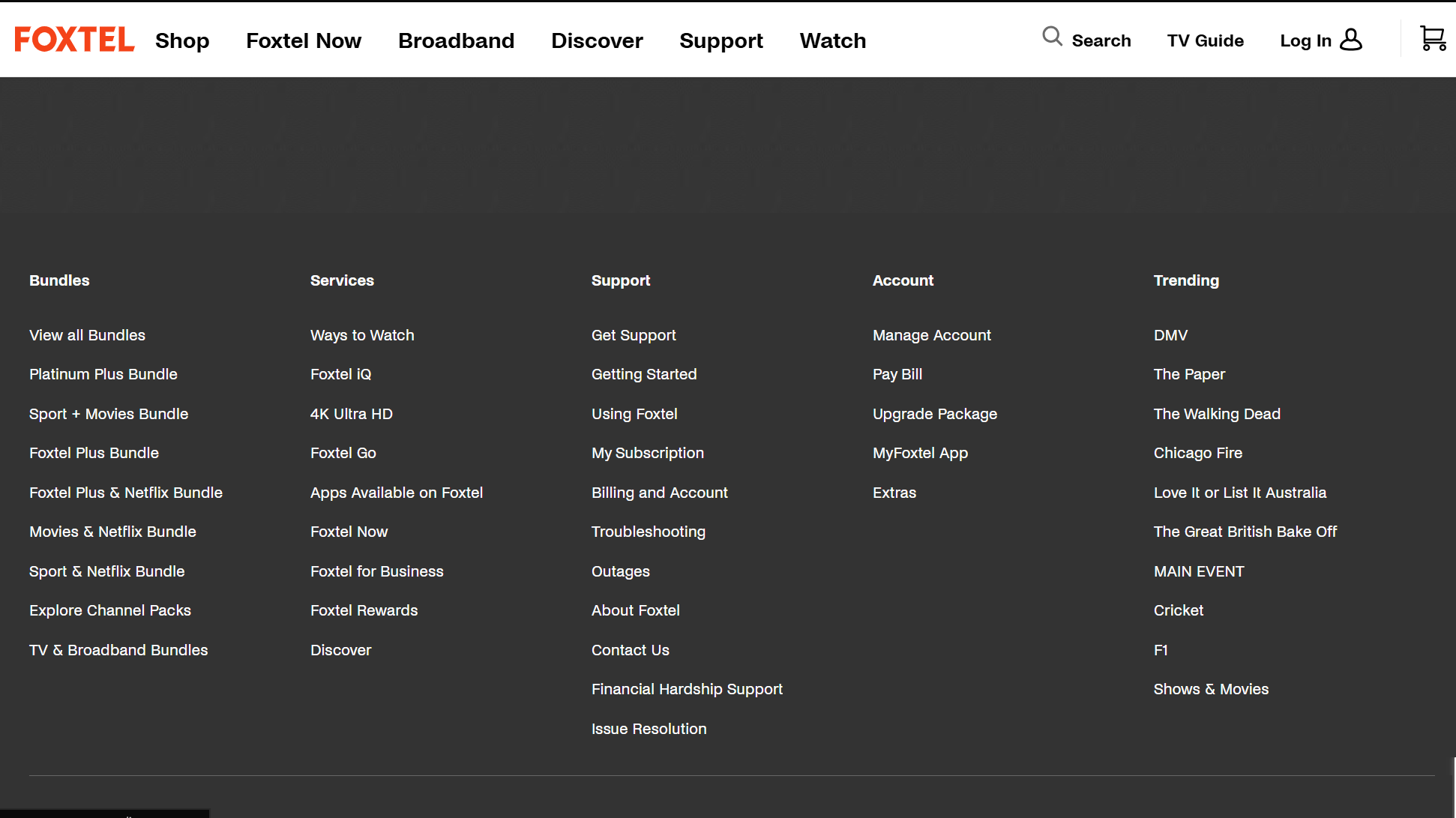Open the Shows & Movies trending link
The height and width of the screenshot is (818, 1456).
coord(1210,689)
